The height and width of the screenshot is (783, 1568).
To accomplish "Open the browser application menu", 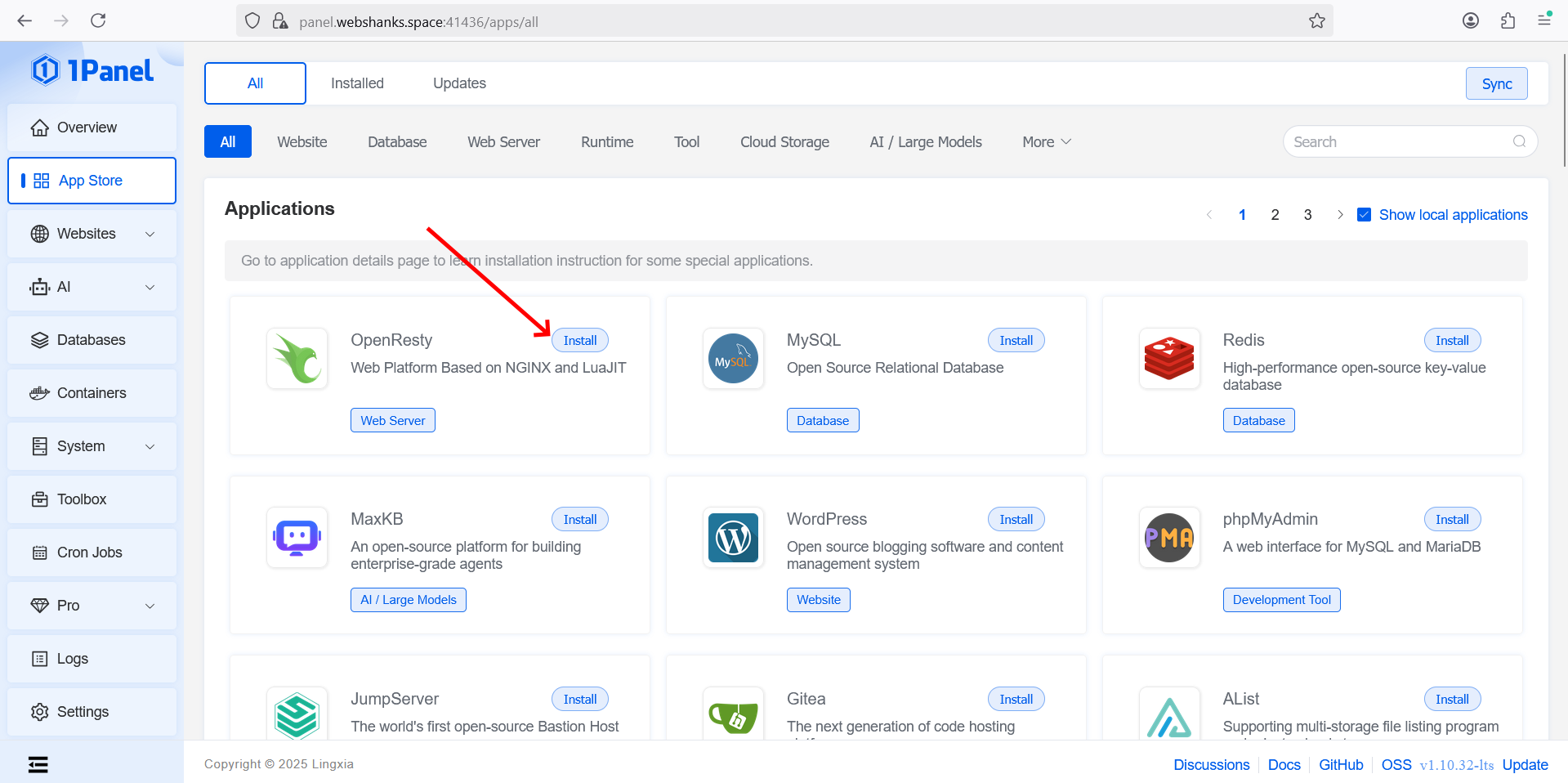I will (x=1544, y=20).
